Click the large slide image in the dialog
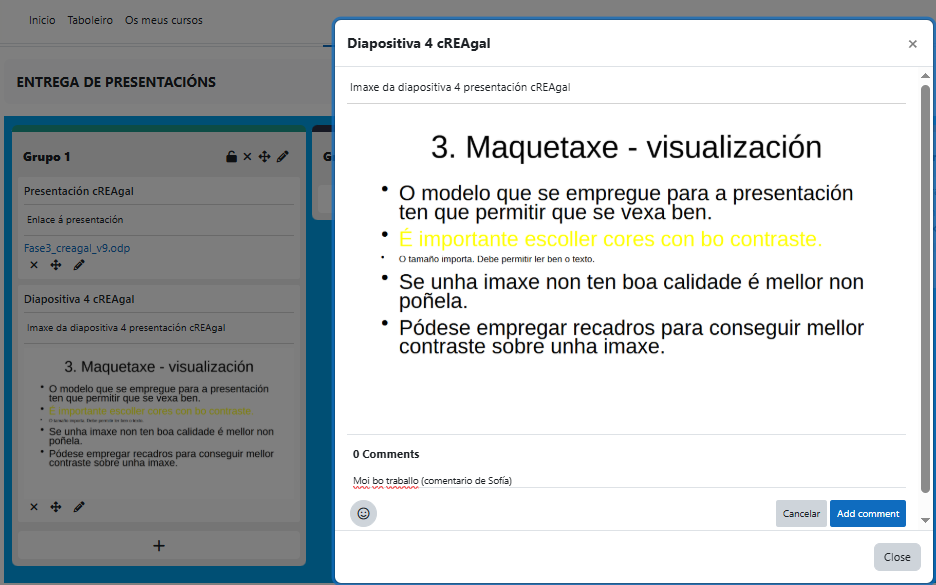 (626, 269)
